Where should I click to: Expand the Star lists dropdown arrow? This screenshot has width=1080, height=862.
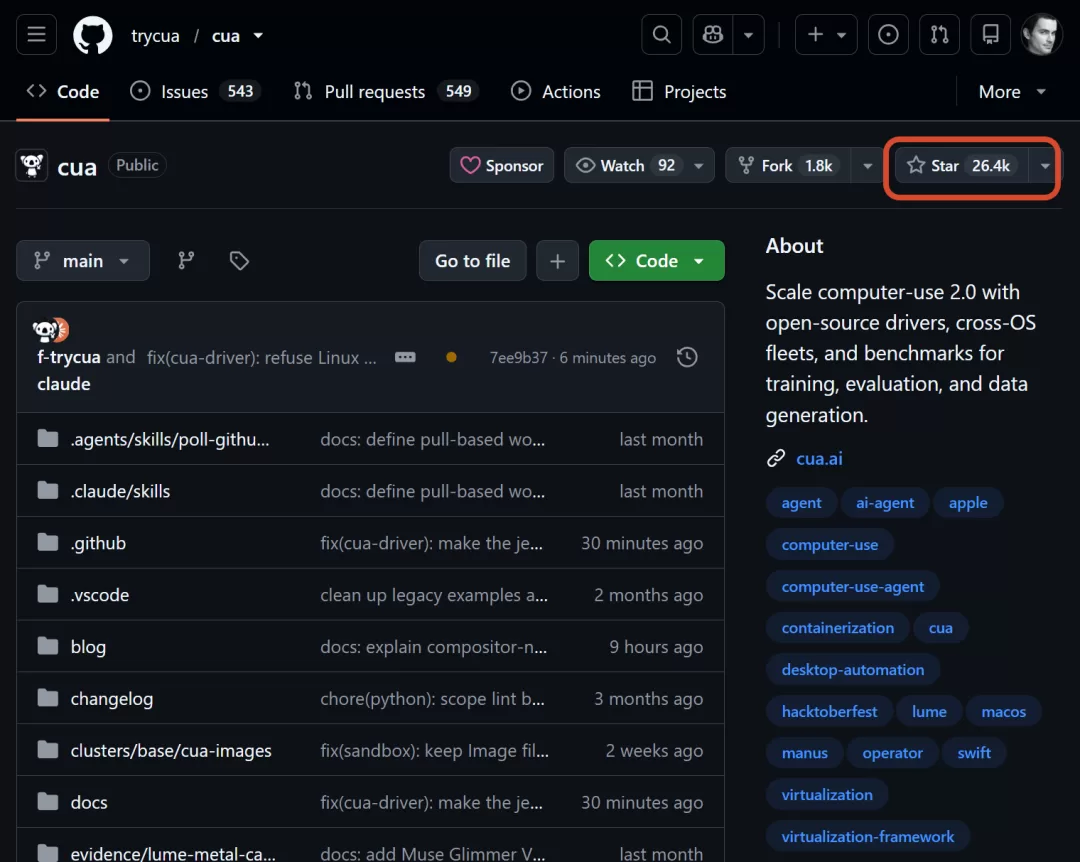(x=1045, y=165)
